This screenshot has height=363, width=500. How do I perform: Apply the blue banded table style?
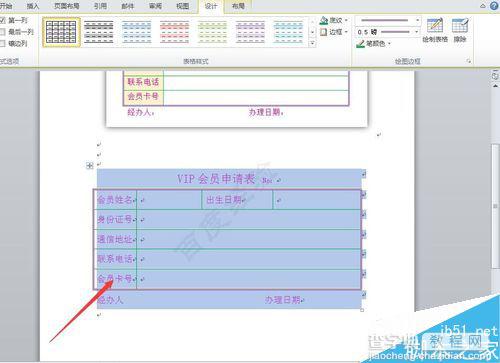coord(136,32)
